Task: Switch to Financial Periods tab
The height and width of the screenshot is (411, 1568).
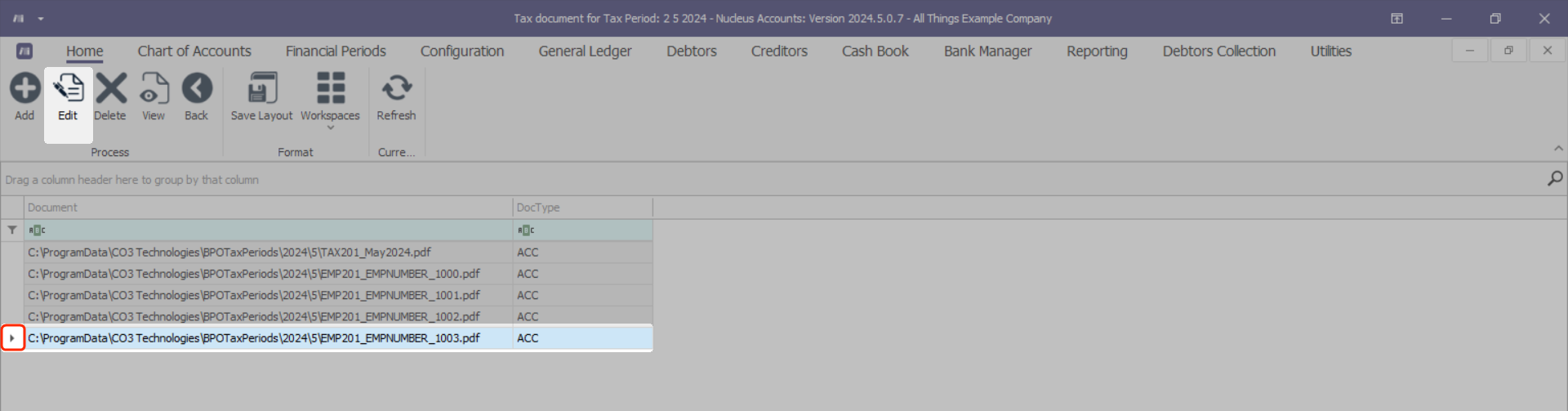Action: 336,51
